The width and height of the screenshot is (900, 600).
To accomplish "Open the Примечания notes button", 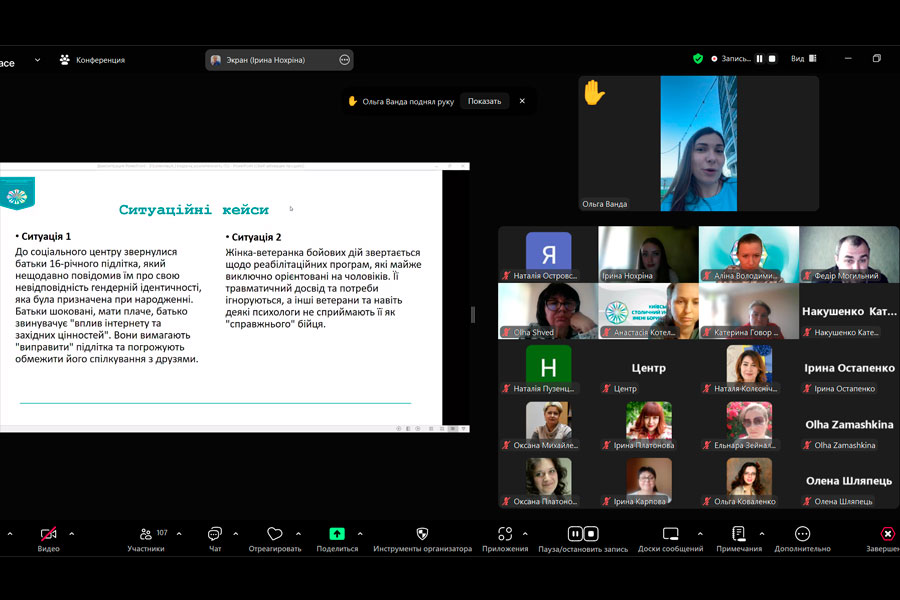I will [x=739, y=539].
